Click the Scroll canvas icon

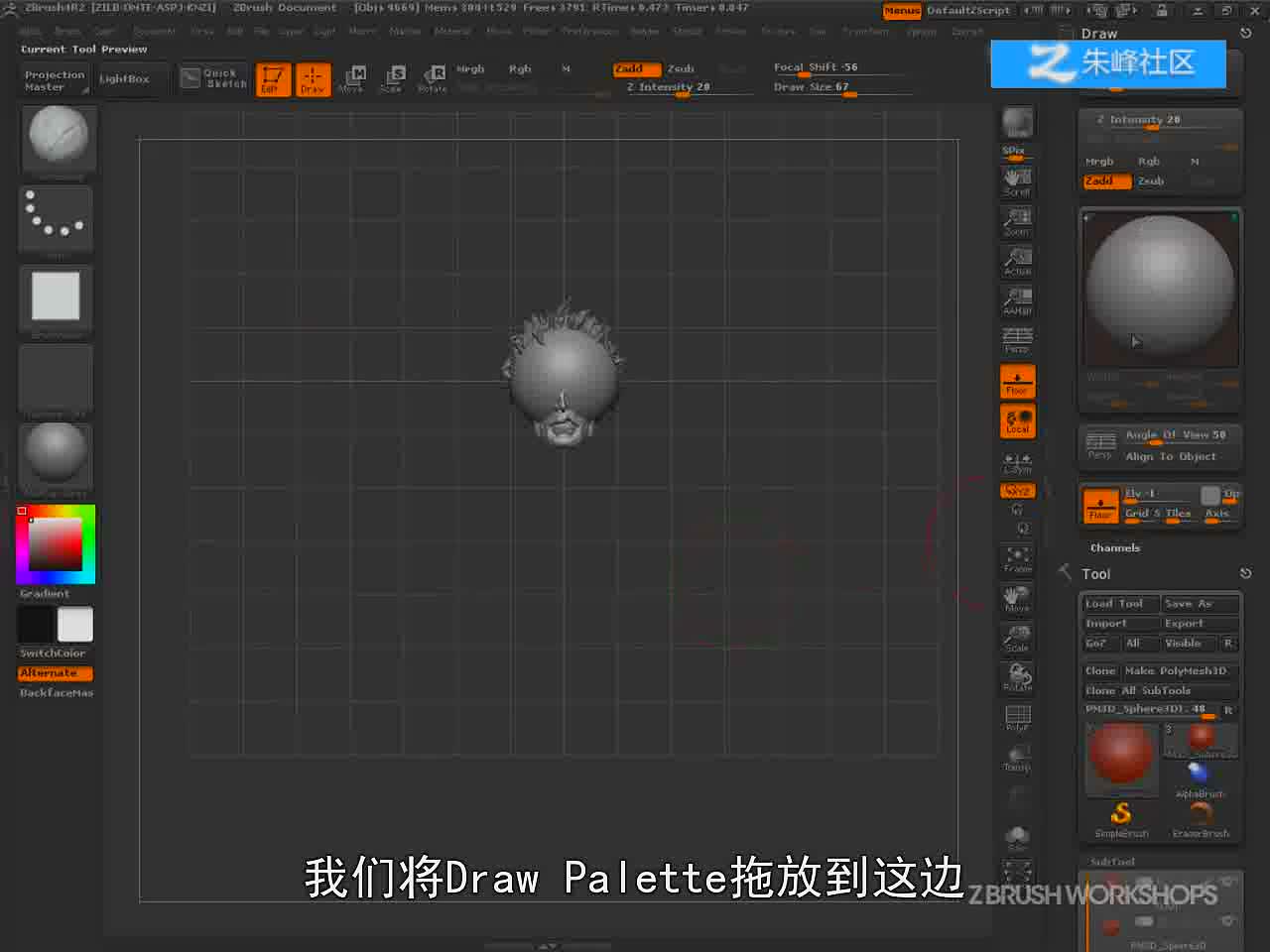(x=1017, y=181)
